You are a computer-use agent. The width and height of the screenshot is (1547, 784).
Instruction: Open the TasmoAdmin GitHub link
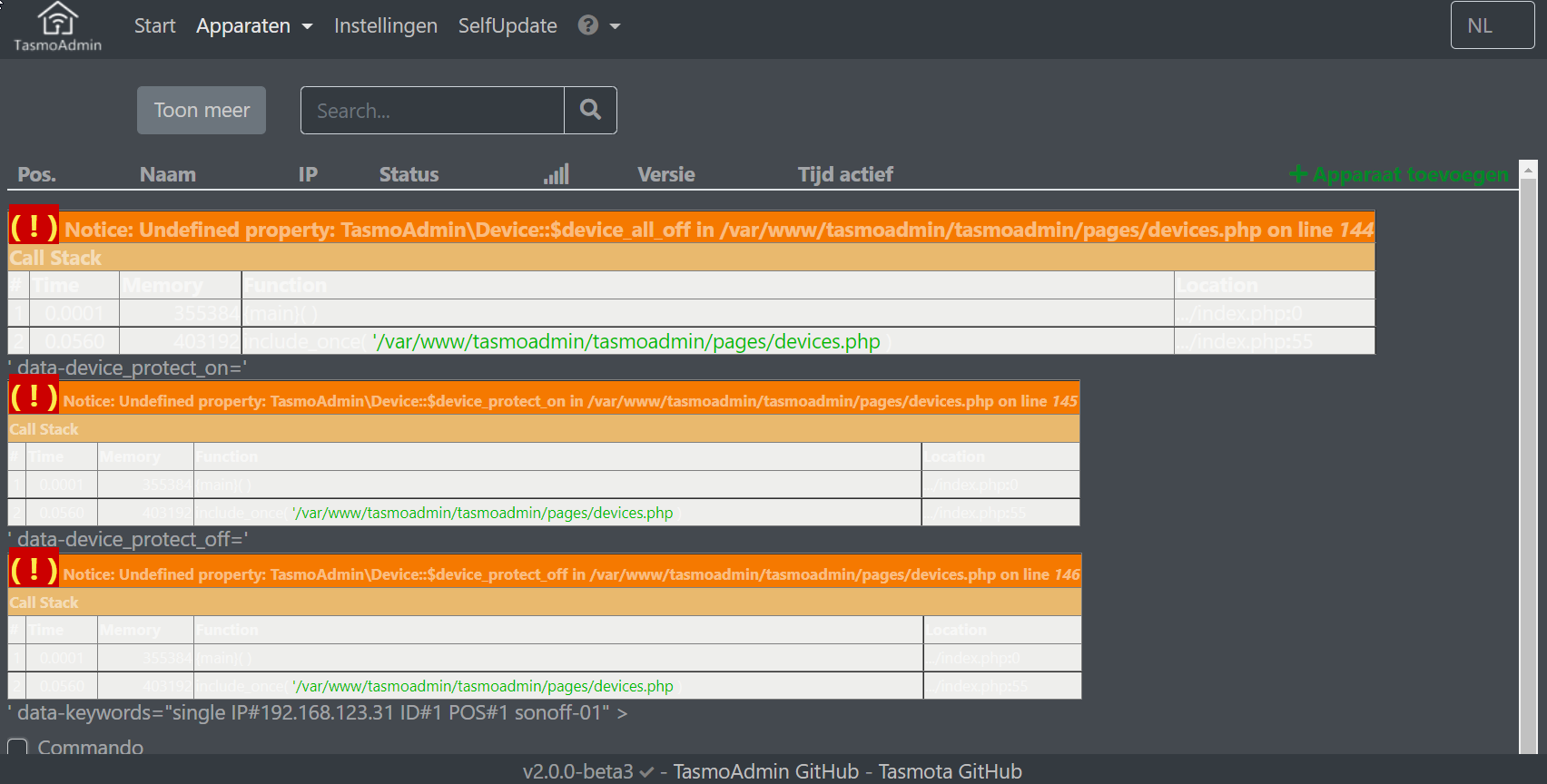pos(765,771)
